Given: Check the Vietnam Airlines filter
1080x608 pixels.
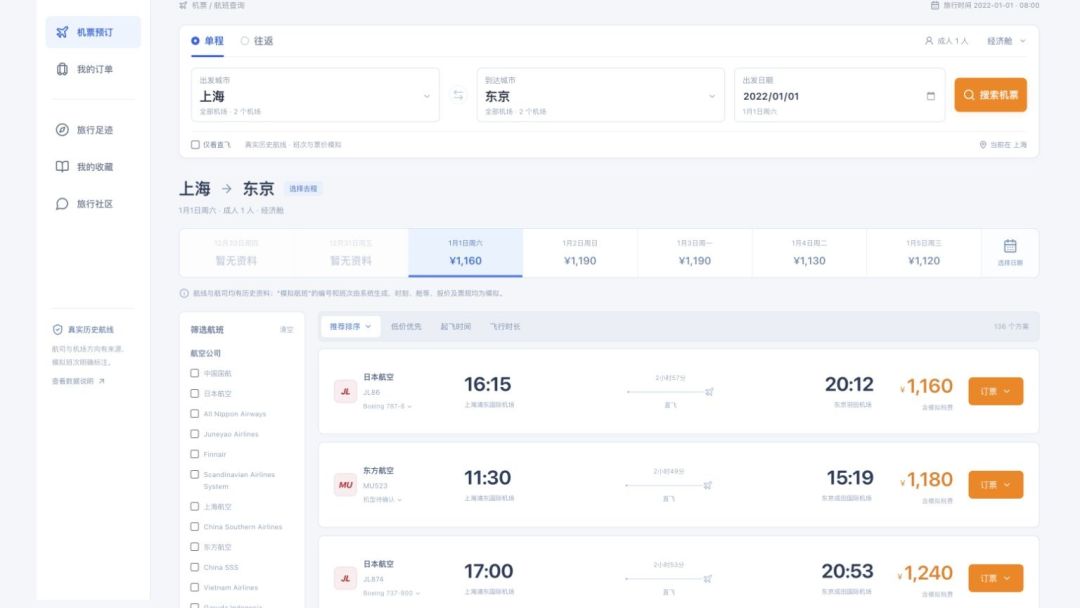Looking at the screenshot, I should [x=195, y=587].
